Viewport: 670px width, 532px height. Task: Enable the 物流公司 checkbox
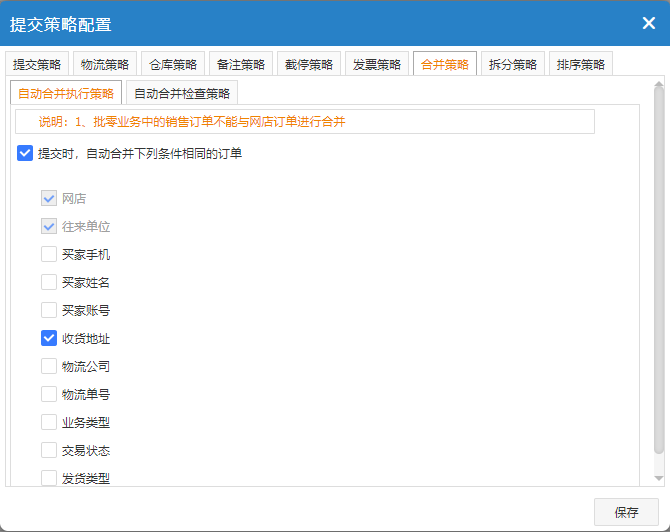(x=49, y=366)
